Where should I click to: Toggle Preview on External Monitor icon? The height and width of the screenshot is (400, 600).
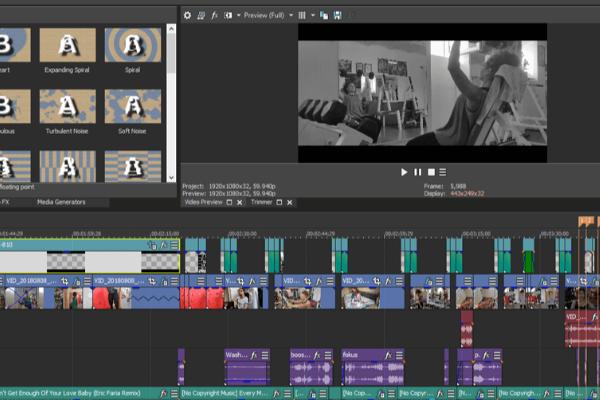pyautogui.click(x=201, y=15)
